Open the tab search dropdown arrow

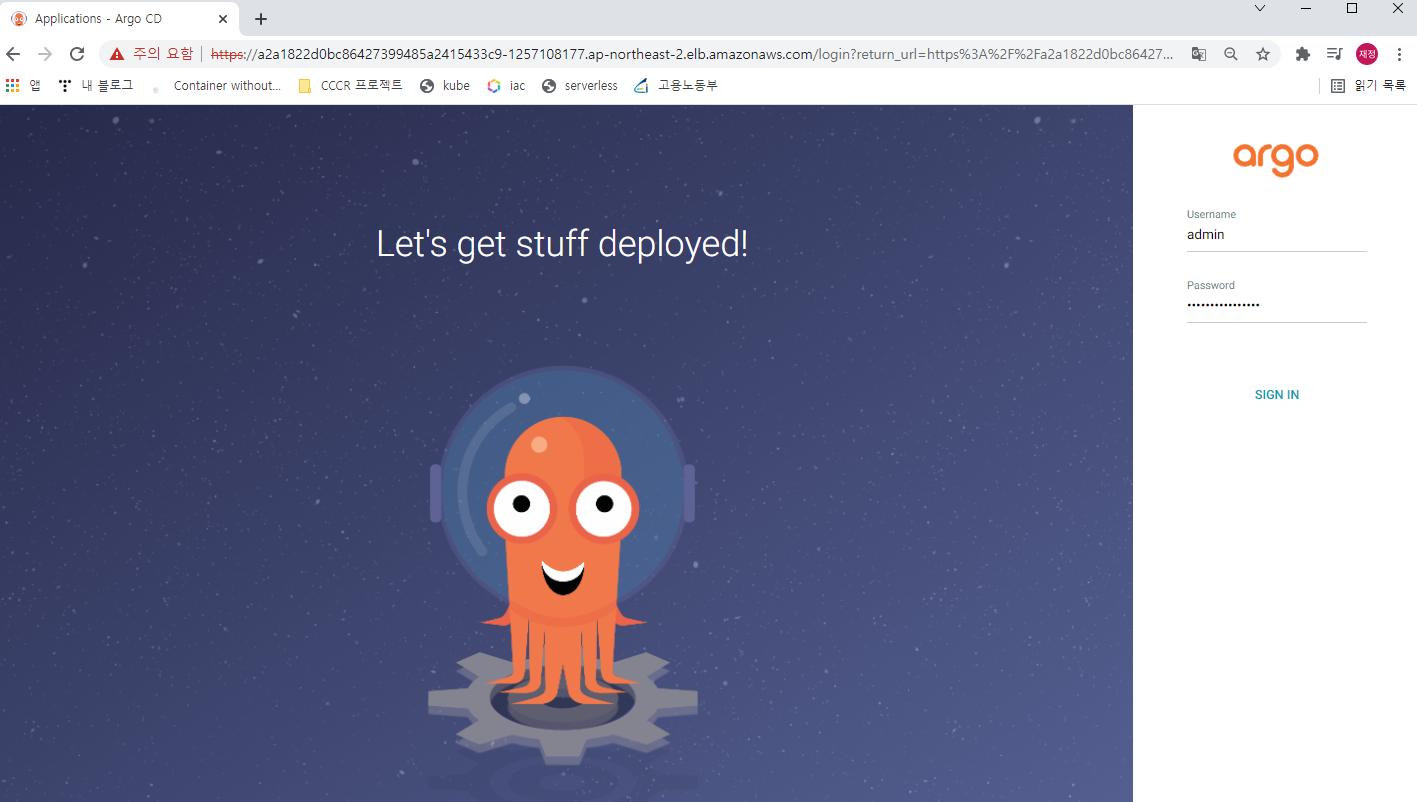1260,8
